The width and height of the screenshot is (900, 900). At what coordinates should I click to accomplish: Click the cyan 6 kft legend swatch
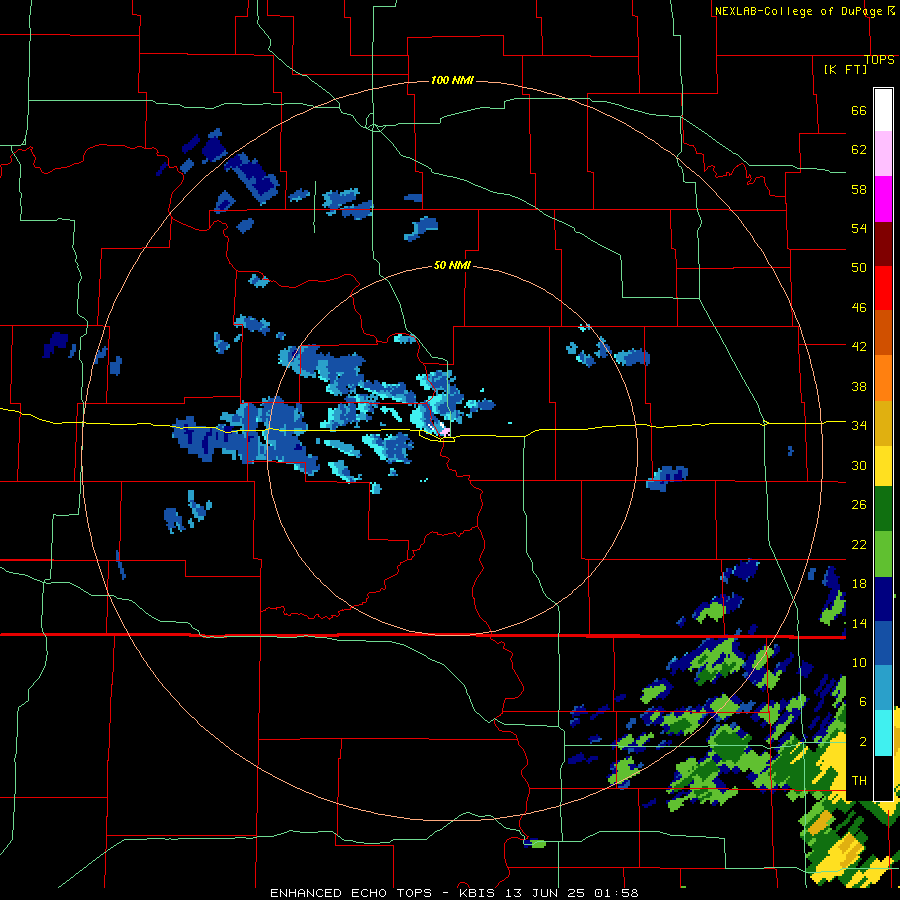click(x=883, y=733)
